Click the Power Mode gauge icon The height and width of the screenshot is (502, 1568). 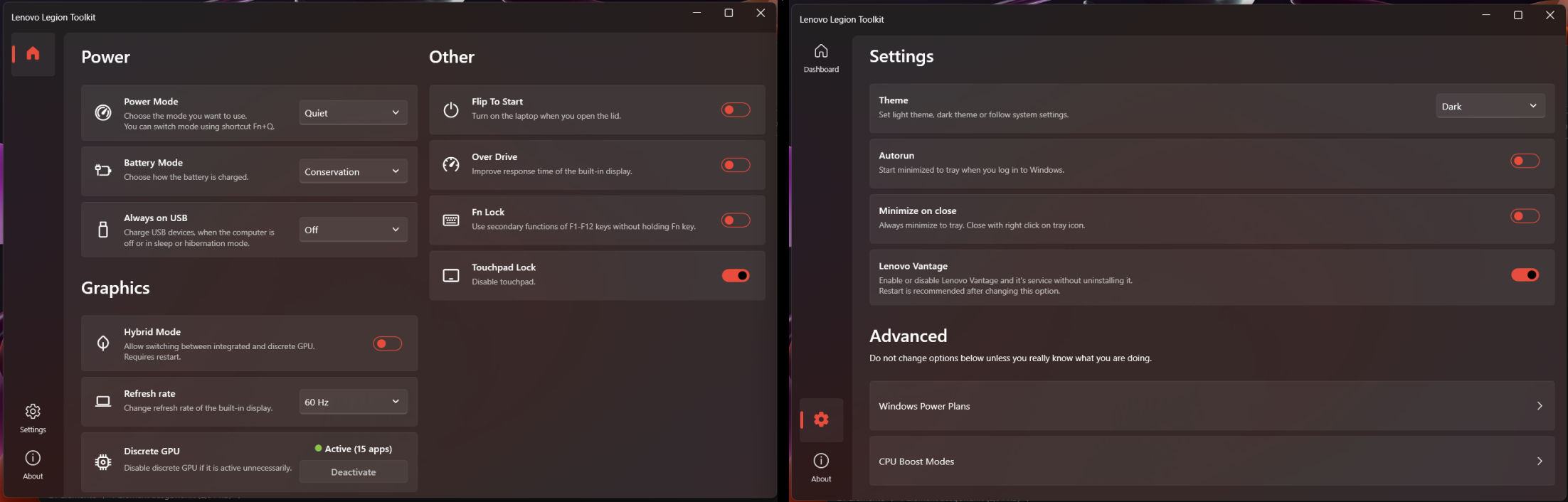point(103,112)
